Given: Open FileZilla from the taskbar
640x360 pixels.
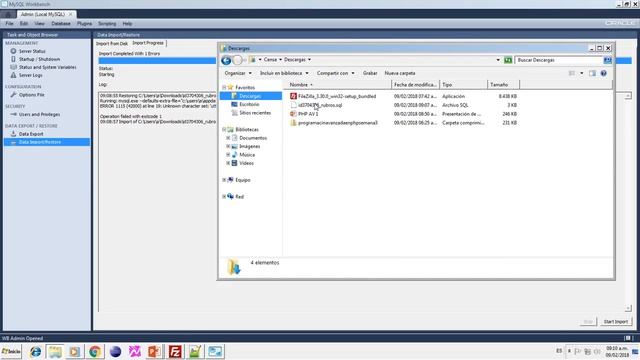Looking at the screenshot, I should coord(175,351).
